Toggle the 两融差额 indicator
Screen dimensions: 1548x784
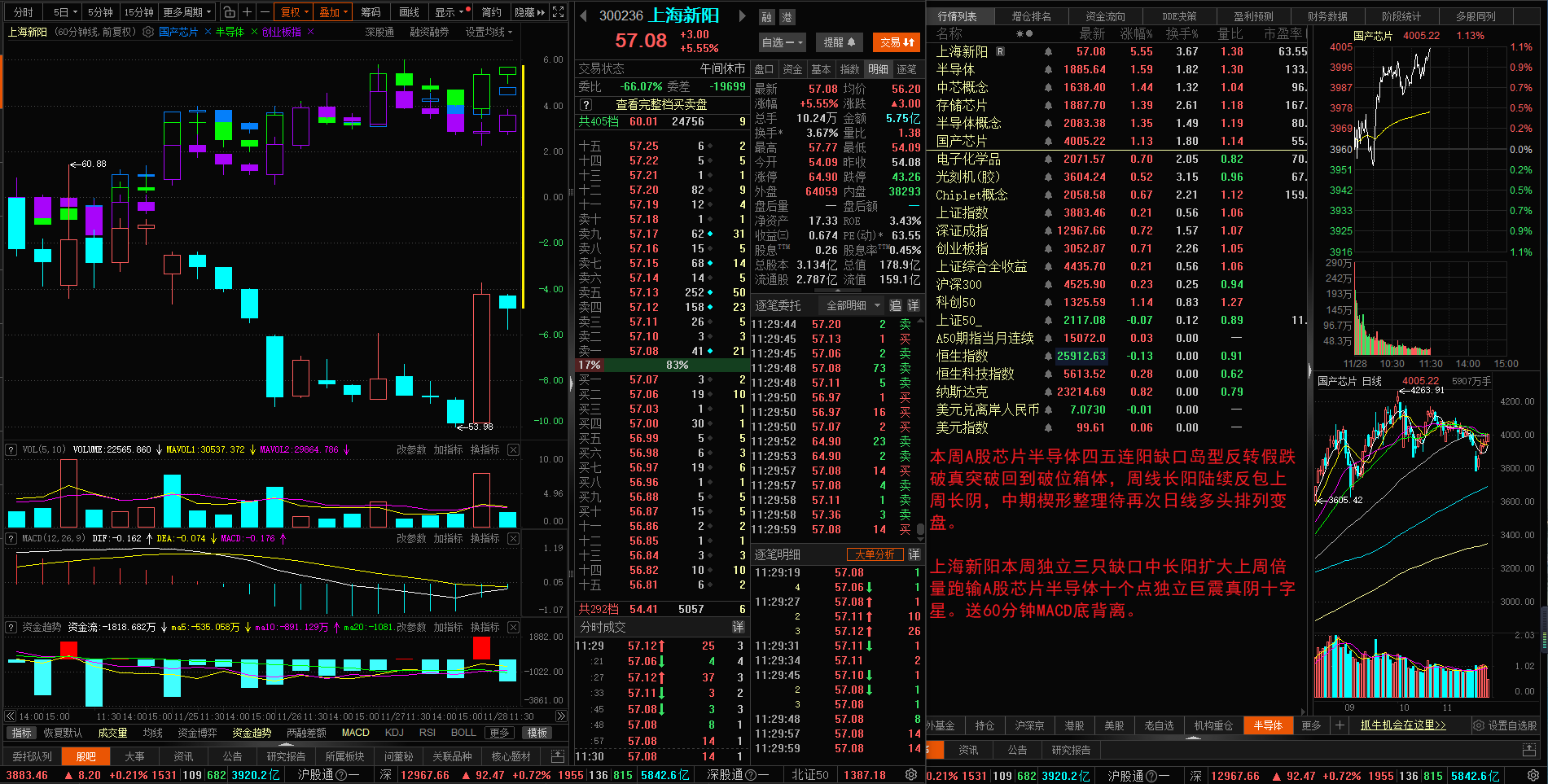pos(306,733)
